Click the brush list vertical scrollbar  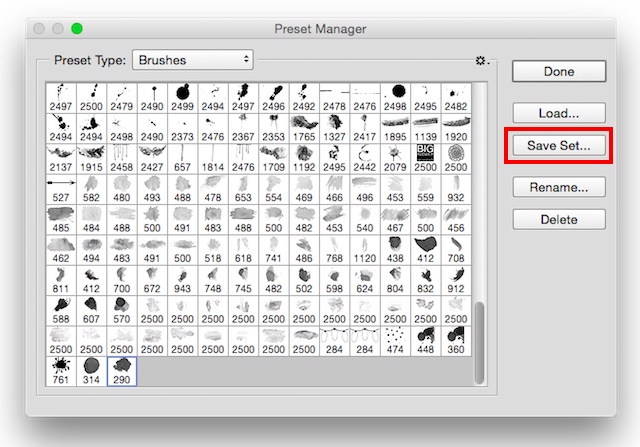[x=482, y=340]
